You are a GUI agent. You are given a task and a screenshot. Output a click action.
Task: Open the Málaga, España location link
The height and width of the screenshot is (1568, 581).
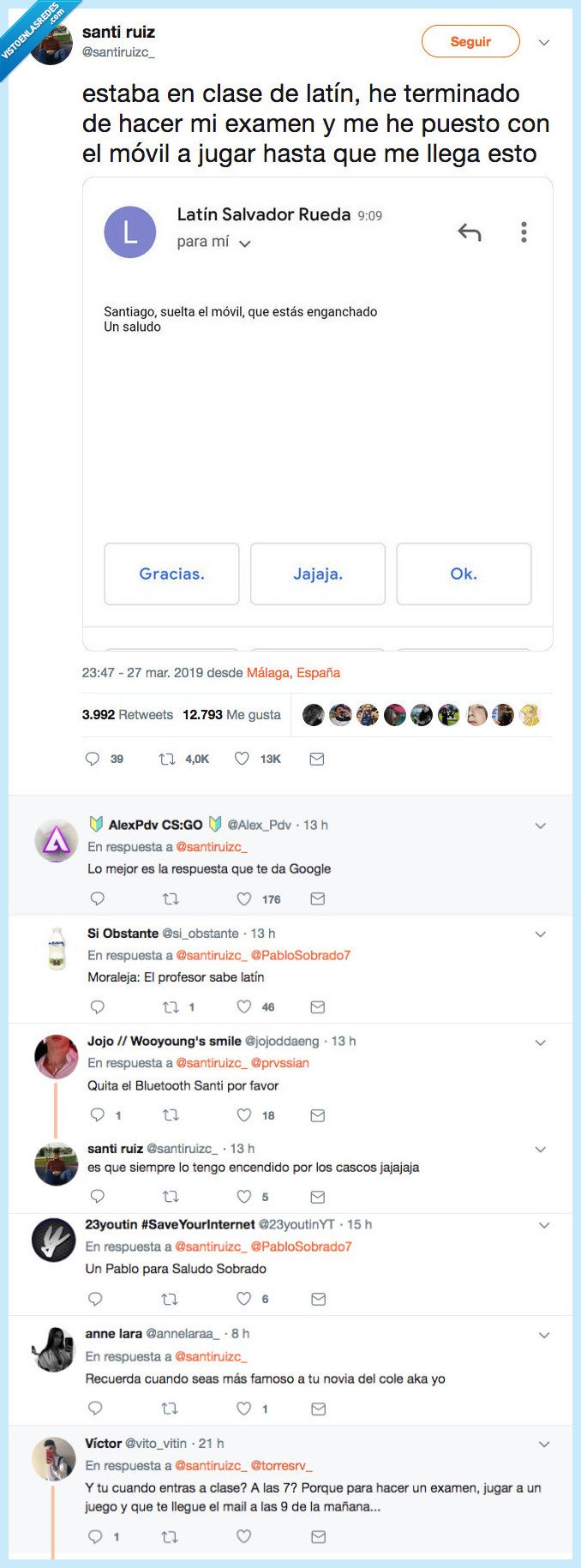pyautogui.click(x=293, y=672)
